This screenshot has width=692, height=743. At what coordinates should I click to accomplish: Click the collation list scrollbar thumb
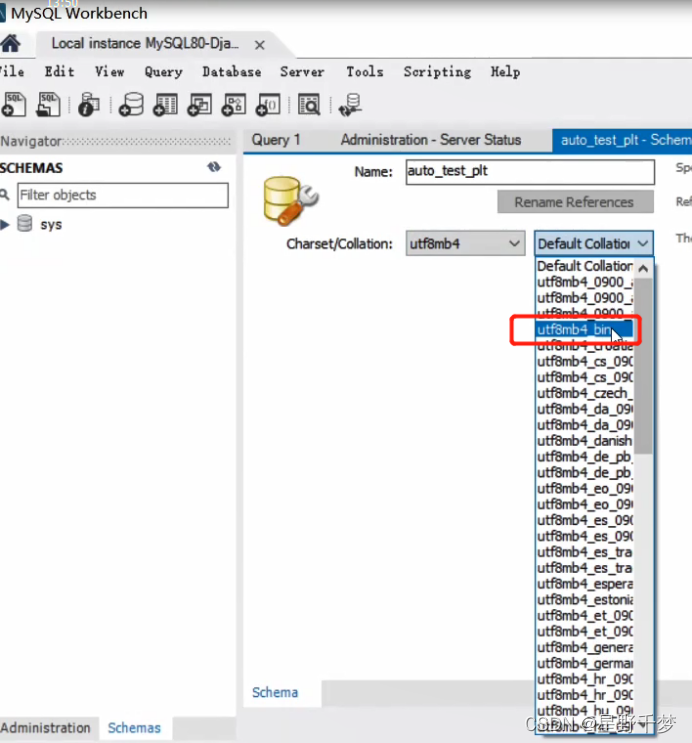click(643, 366)
